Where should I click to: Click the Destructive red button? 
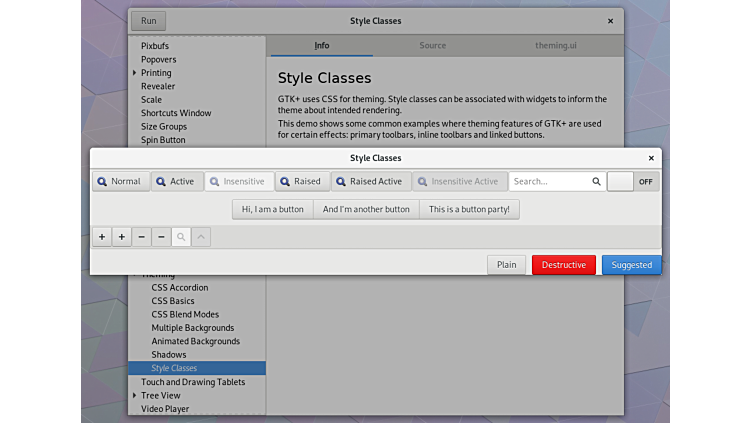(563, 265)
